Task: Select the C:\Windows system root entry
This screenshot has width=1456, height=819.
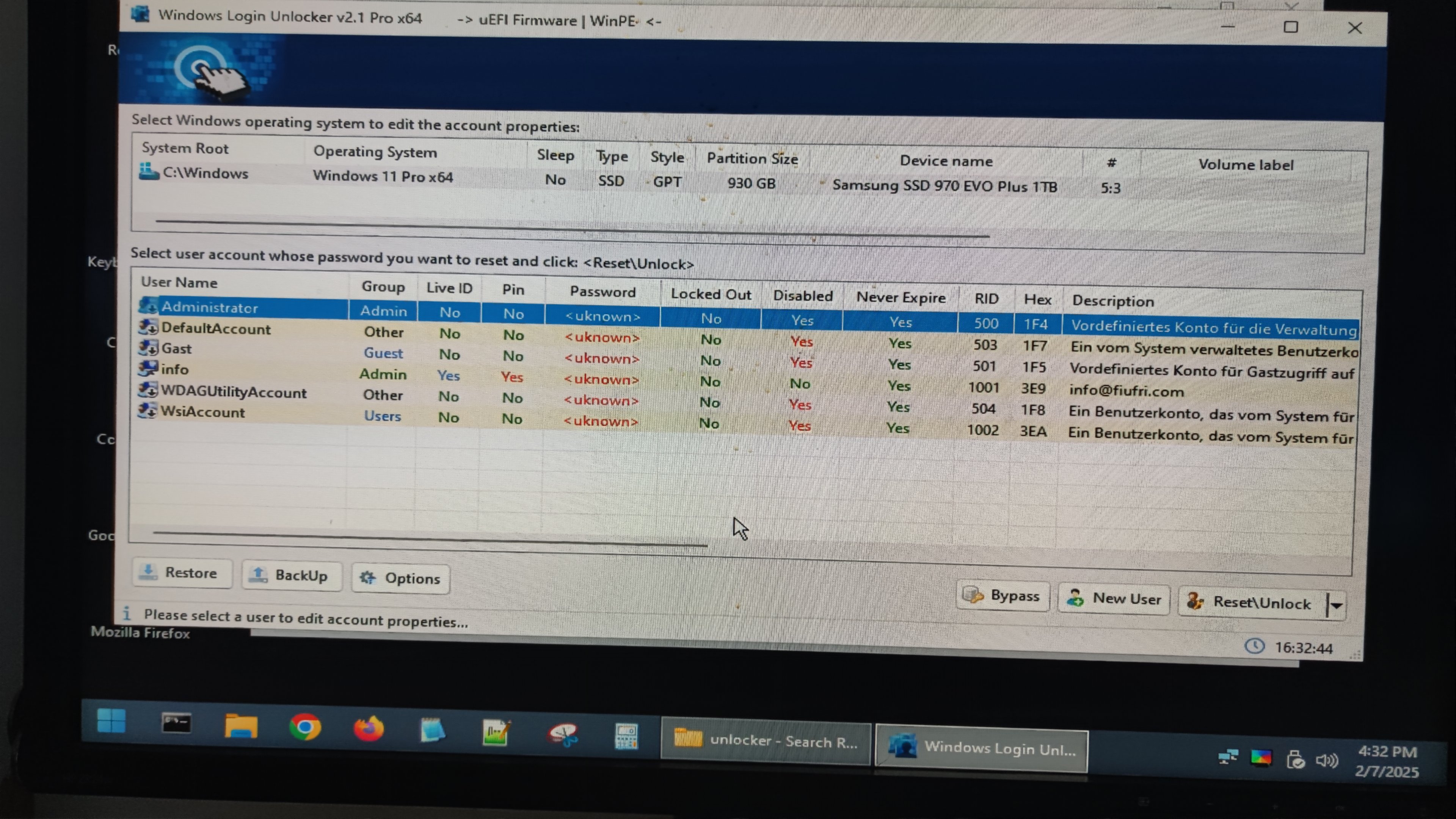Action: [x=205, y=174]
